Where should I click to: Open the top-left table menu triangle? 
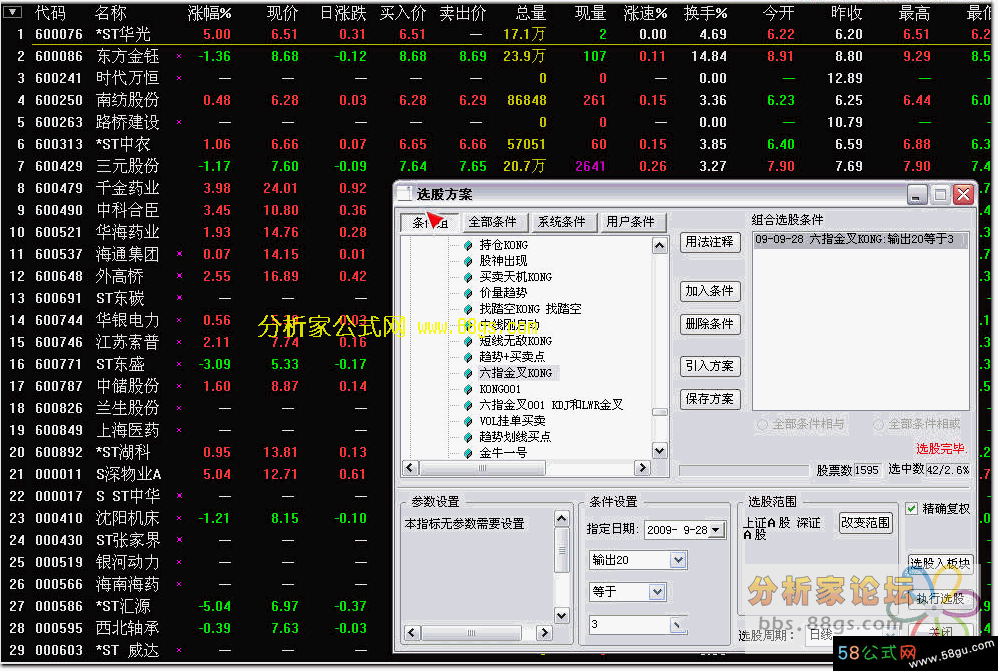12,11
